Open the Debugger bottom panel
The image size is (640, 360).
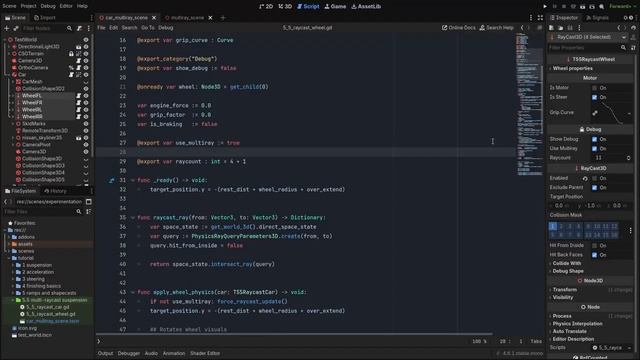(x=129, y=353)
